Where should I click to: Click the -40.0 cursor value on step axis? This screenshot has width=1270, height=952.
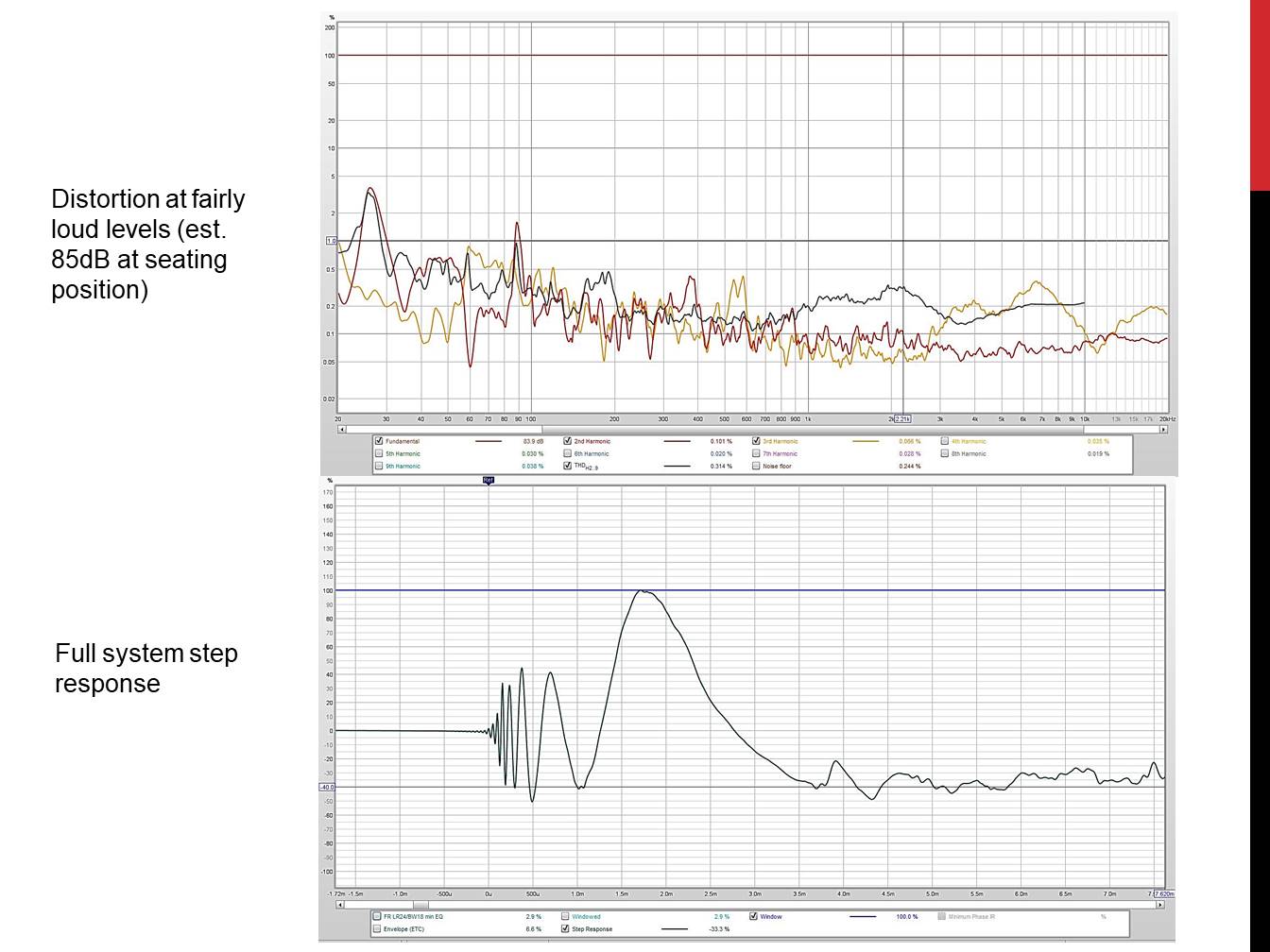[x=327, y=787]
